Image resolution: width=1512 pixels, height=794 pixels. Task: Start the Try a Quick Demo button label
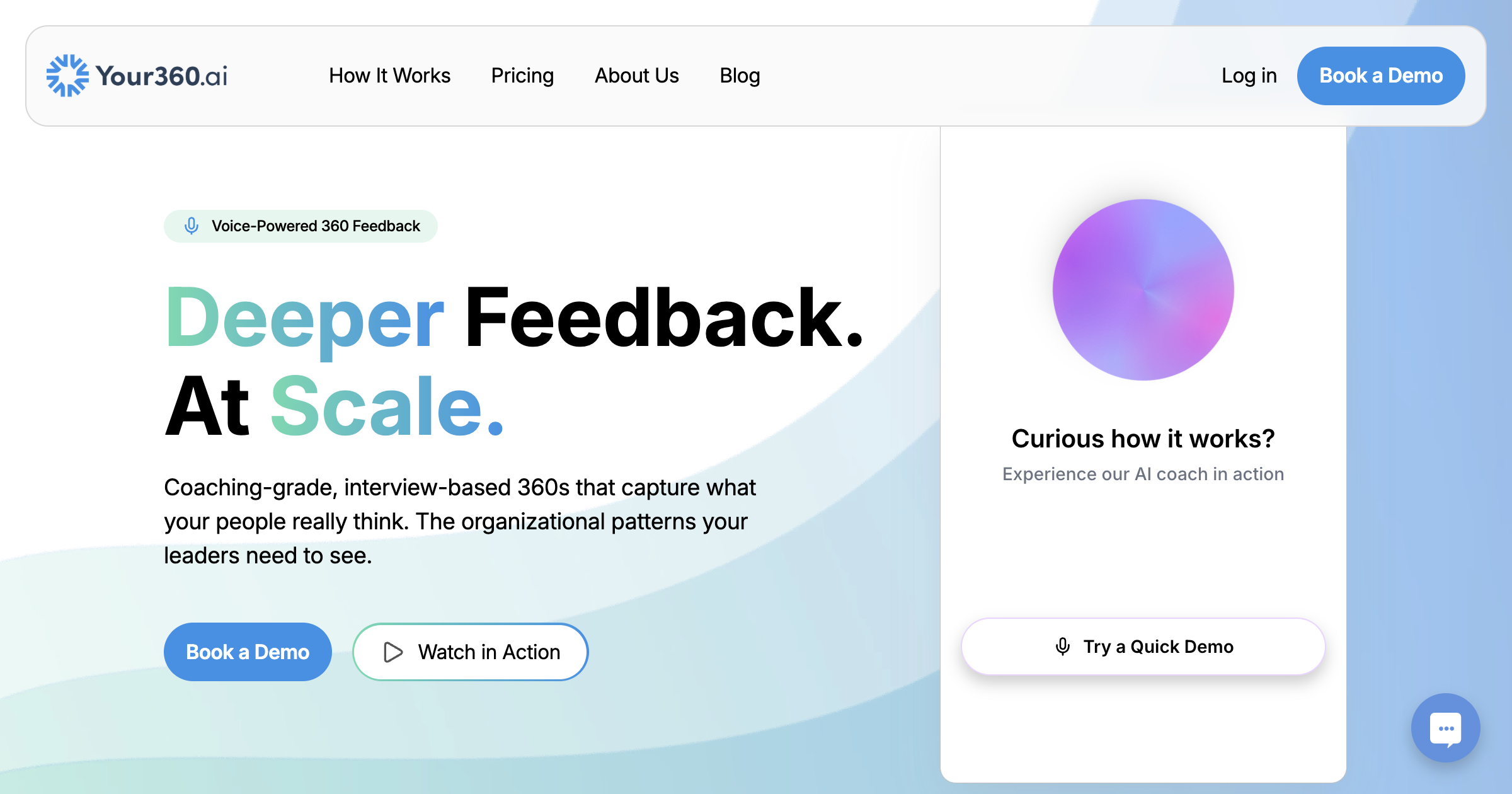(x=1158, y=647)
